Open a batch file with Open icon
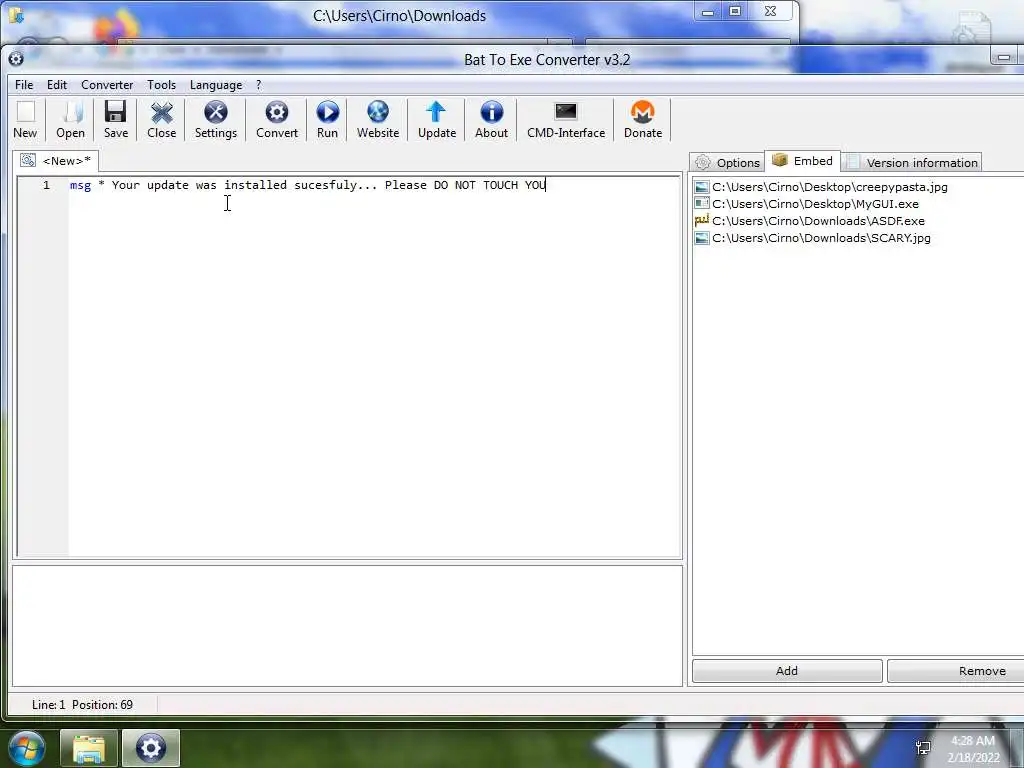 [71, 120]
